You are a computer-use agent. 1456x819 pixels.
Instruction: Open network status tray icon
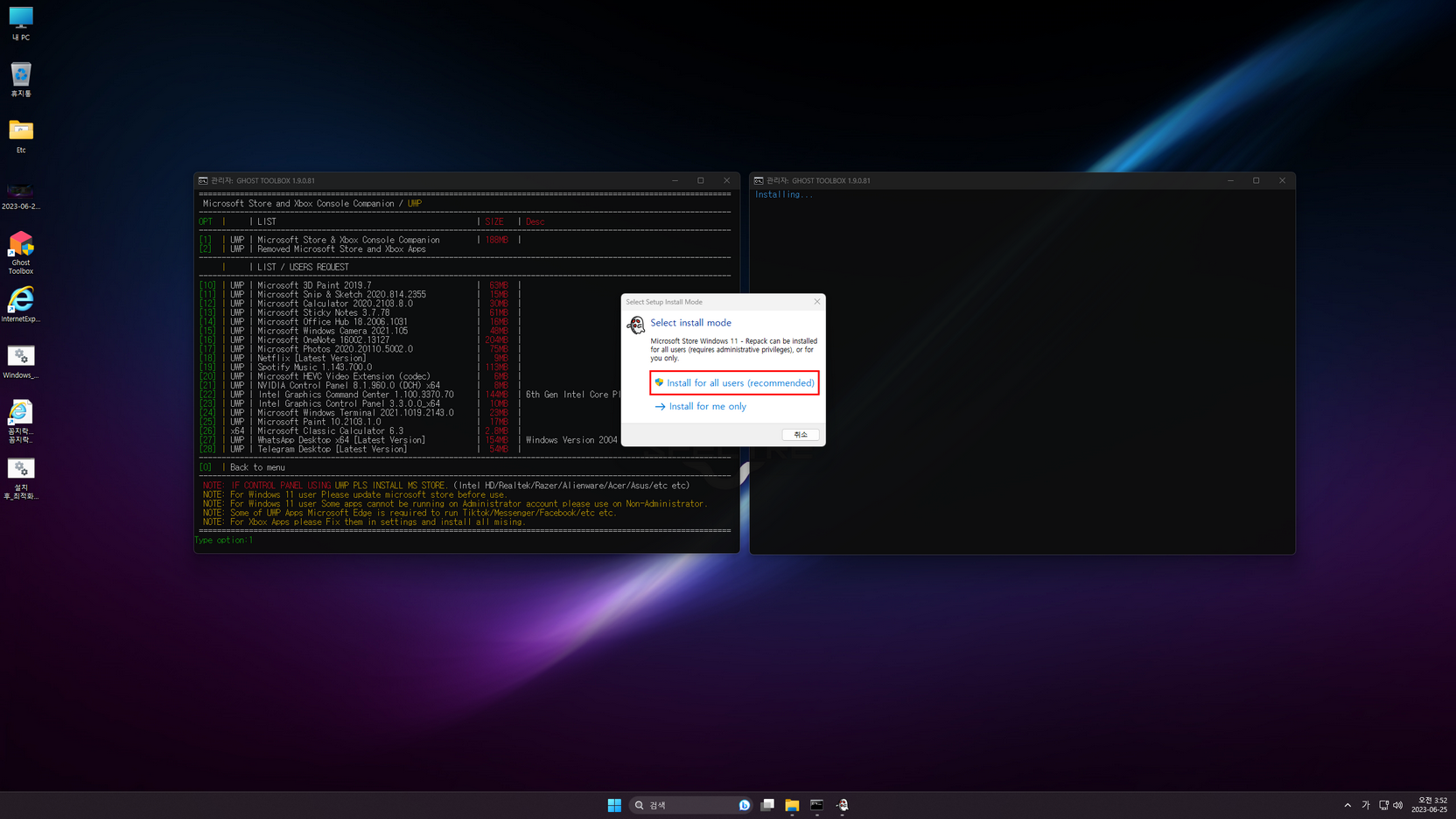(1384, 805)
